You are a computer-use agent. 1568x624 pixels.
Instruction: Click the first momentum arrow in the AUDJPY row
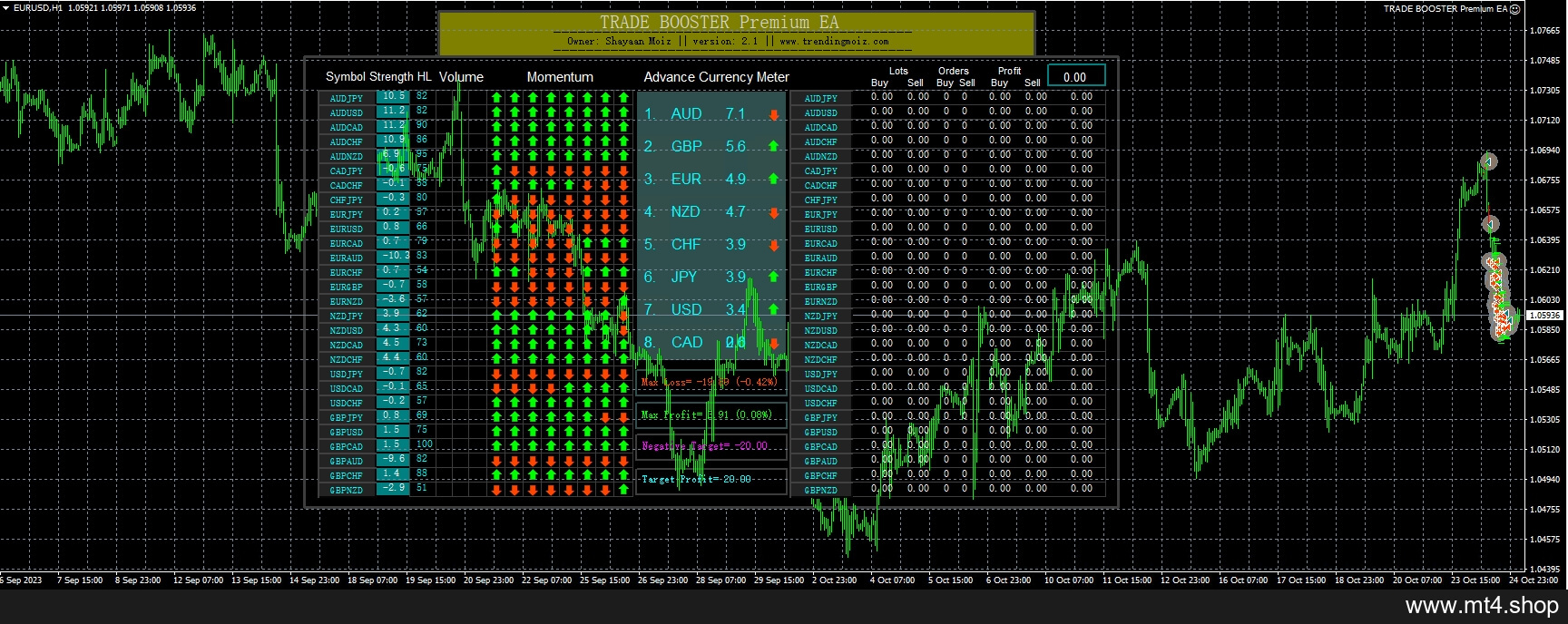click(x=496, y=97)
